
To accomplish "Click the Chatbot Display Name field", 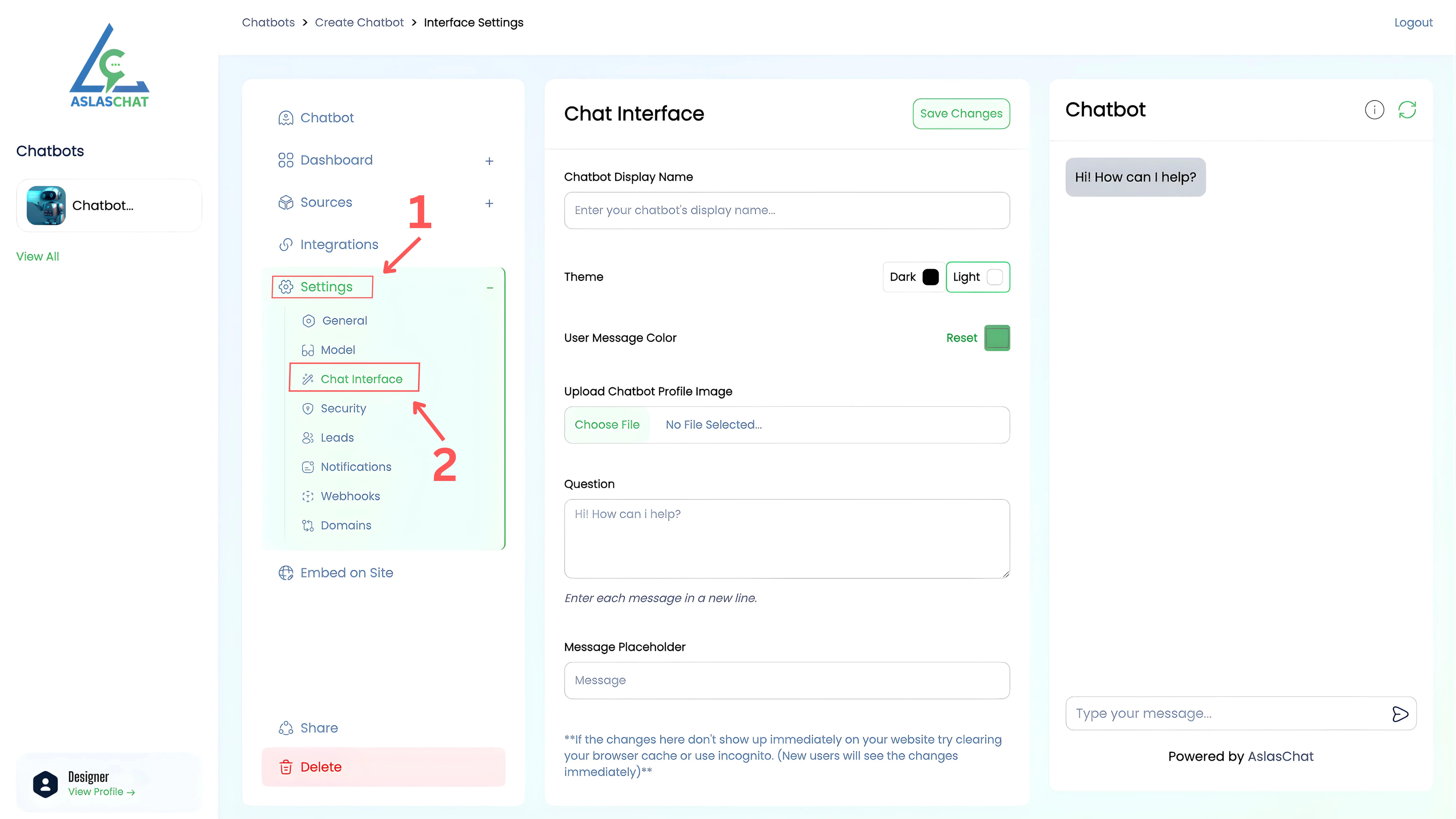I will click(x=787, y=210).
